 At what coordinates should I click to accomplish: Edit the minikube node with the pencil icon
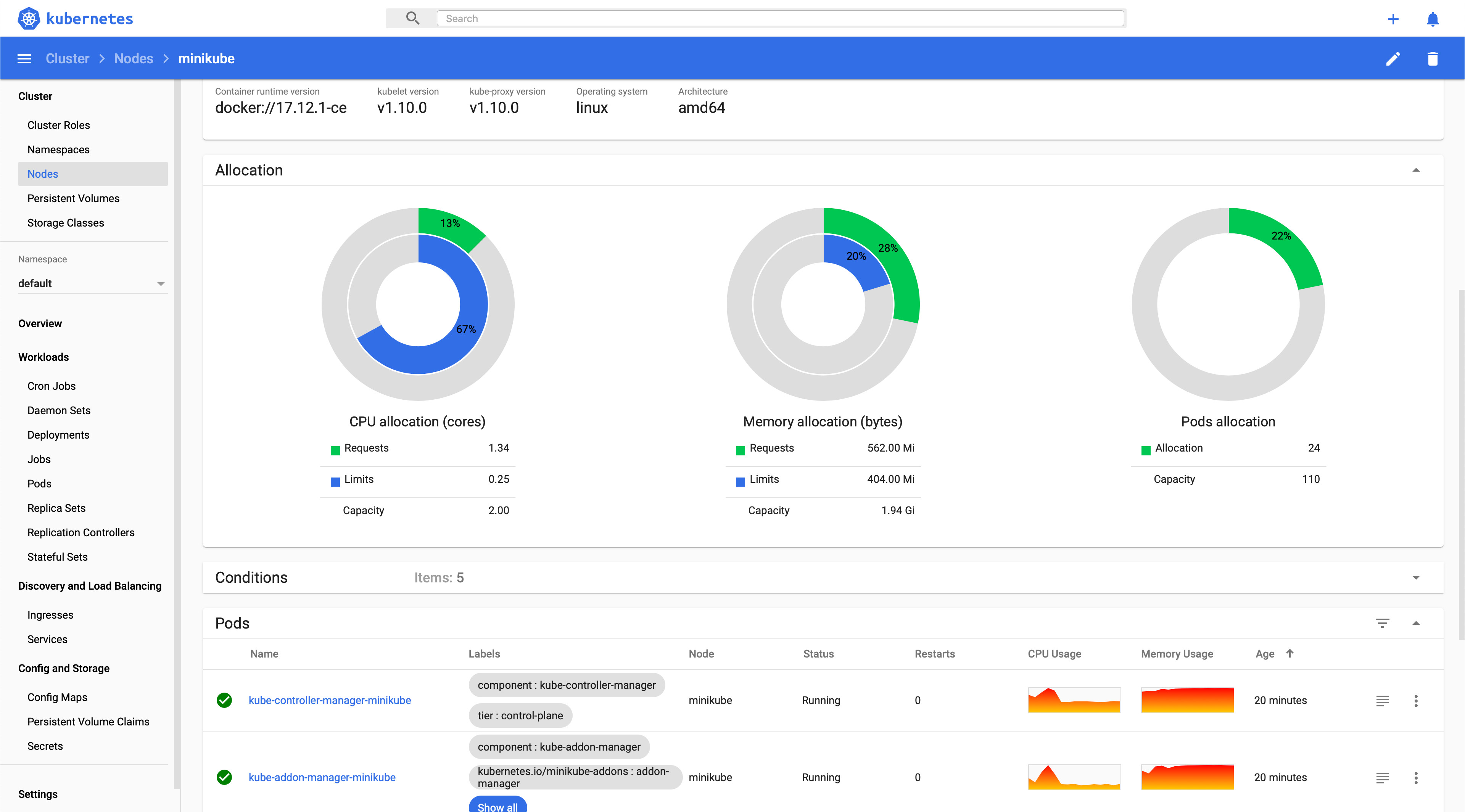point(1393,58)
